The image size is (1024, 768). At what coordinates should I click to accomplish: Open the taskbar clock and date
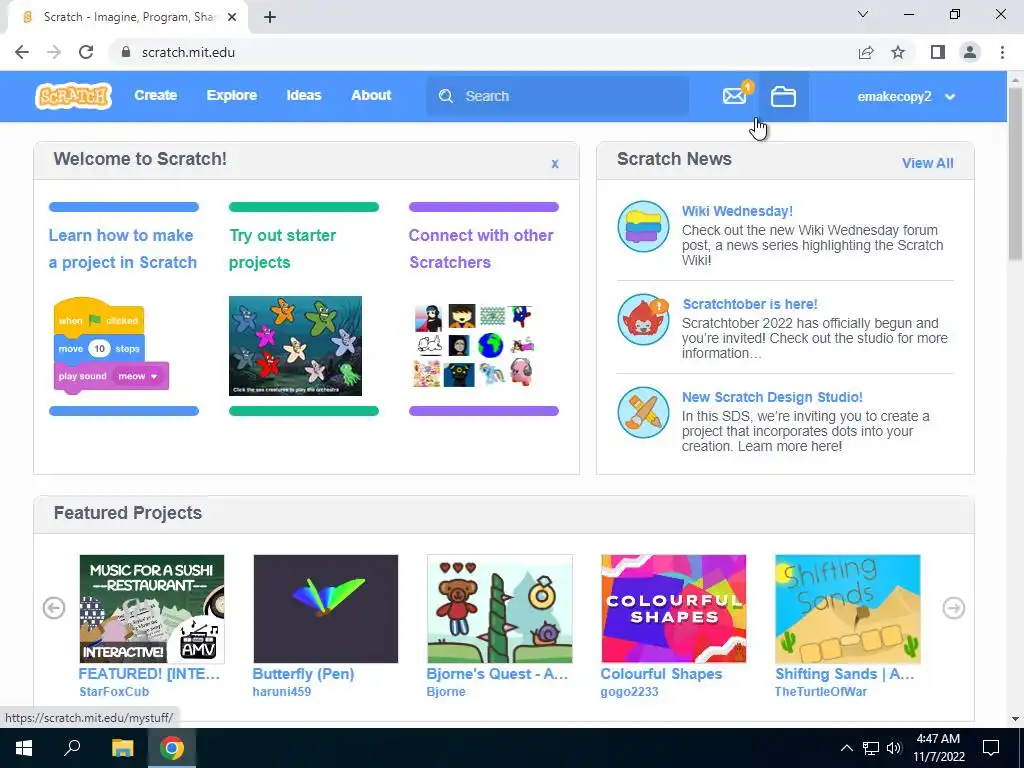[938, 748]
